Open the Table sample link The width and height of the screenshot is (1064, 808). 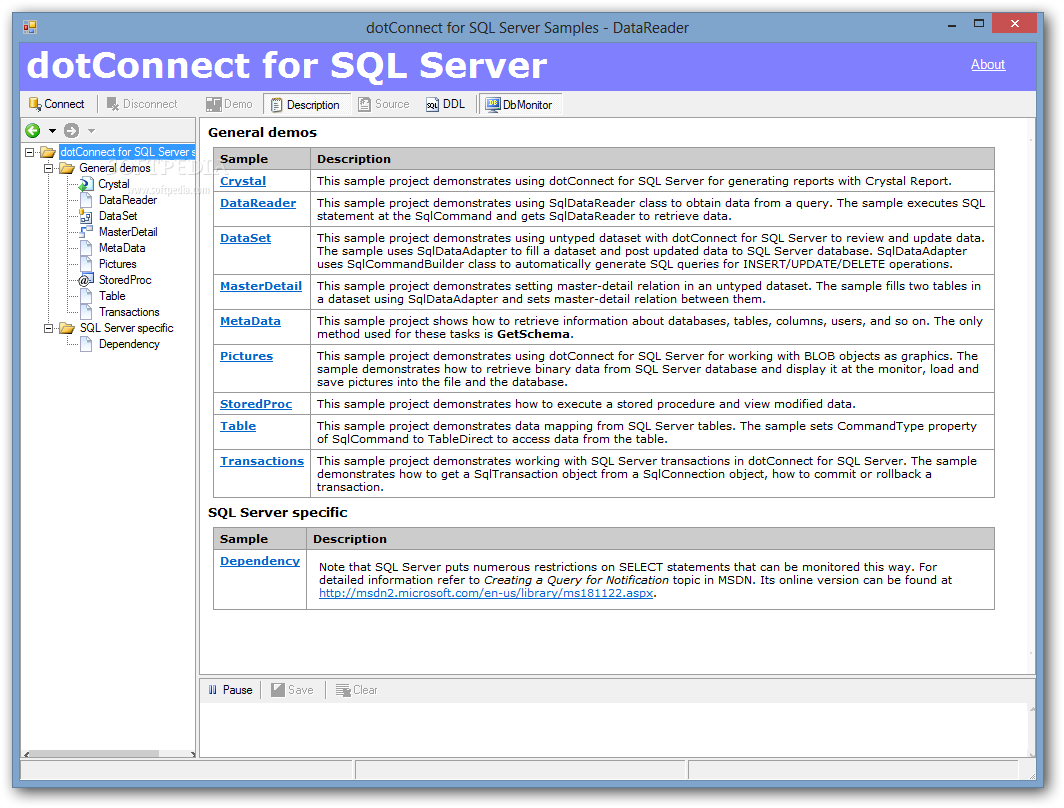tap(238, 426)
